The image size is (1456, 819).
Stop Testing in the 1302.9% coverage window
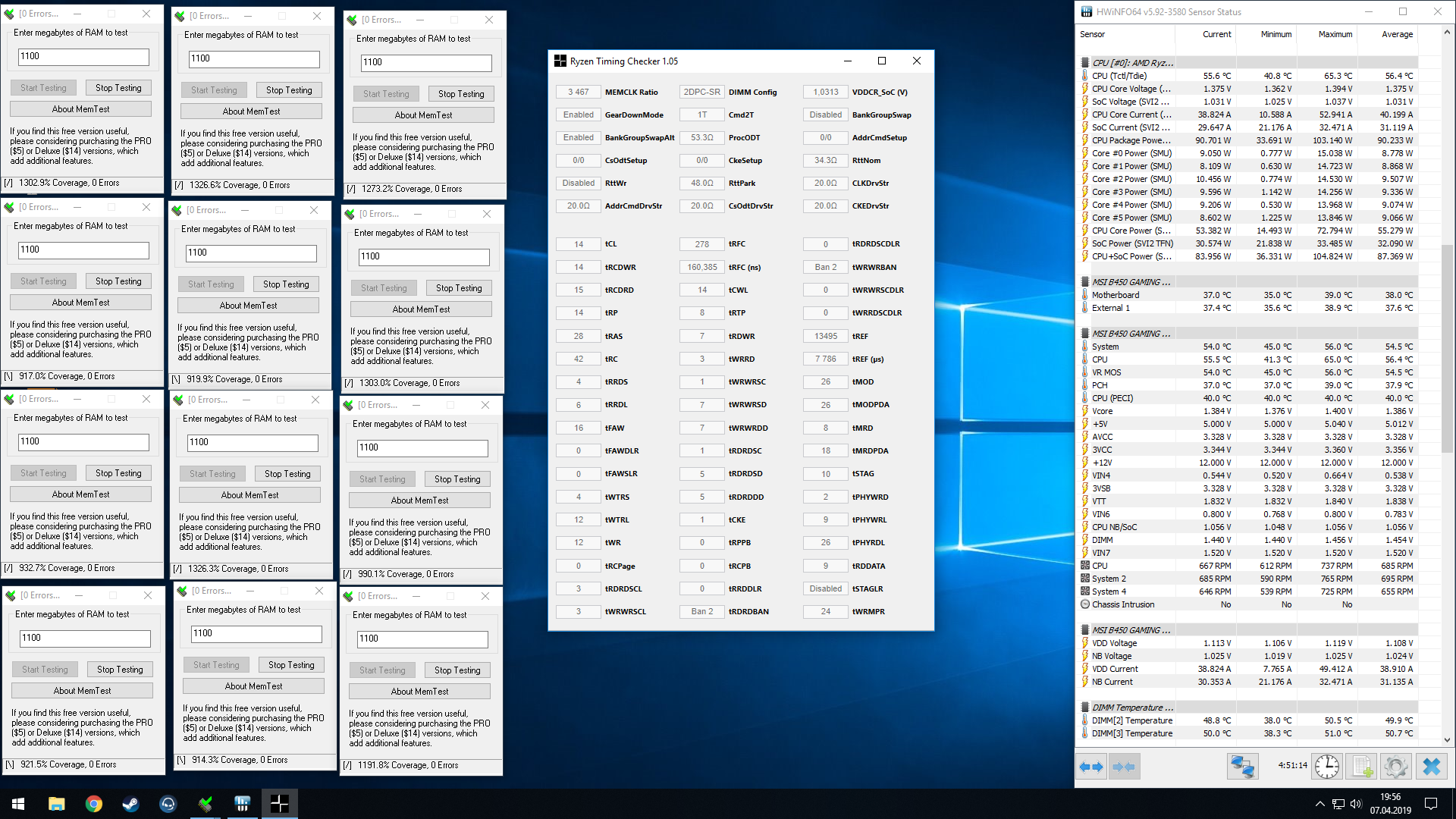tap(118, 88)
